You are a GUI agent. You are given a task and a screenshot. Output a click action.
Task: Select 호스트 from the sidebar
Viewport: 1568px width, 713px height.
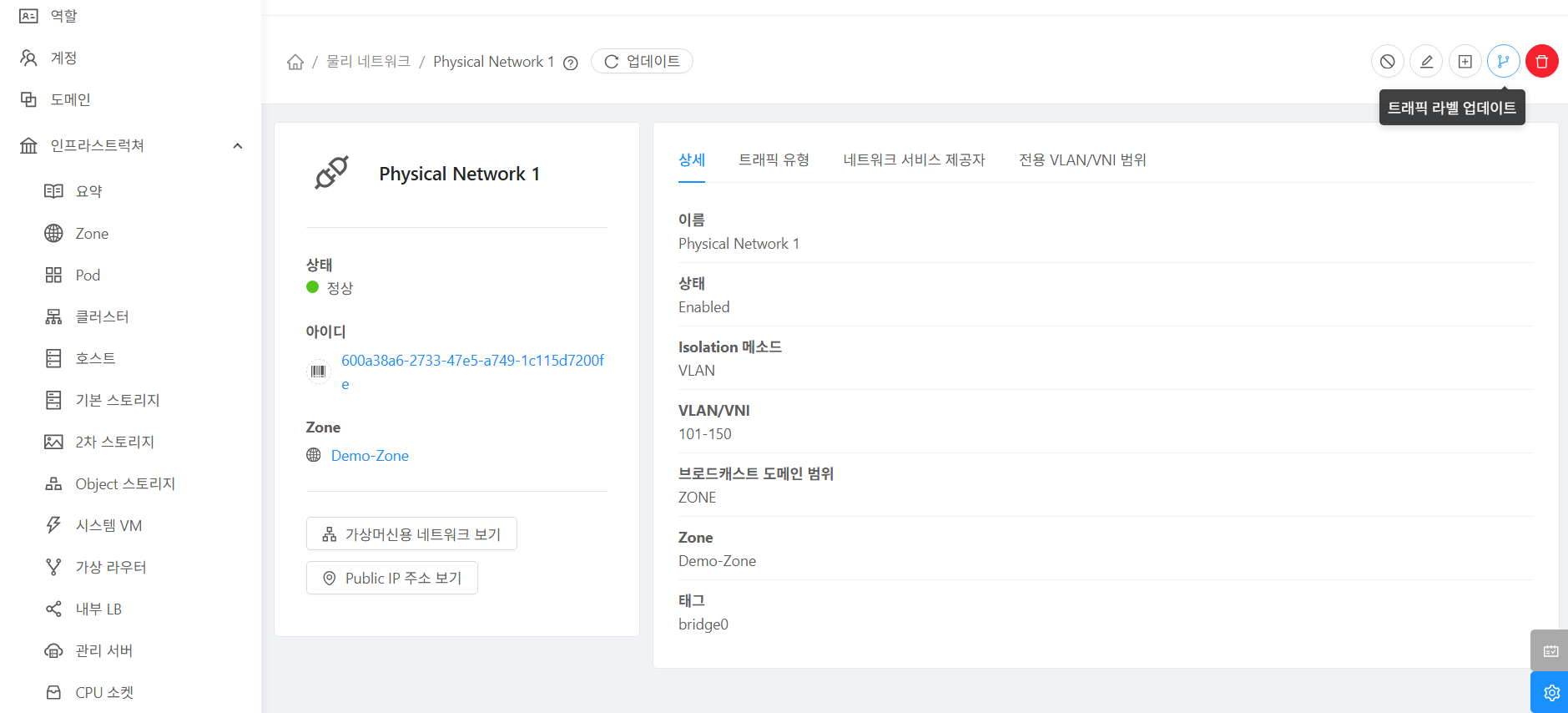tap(95, 359)
